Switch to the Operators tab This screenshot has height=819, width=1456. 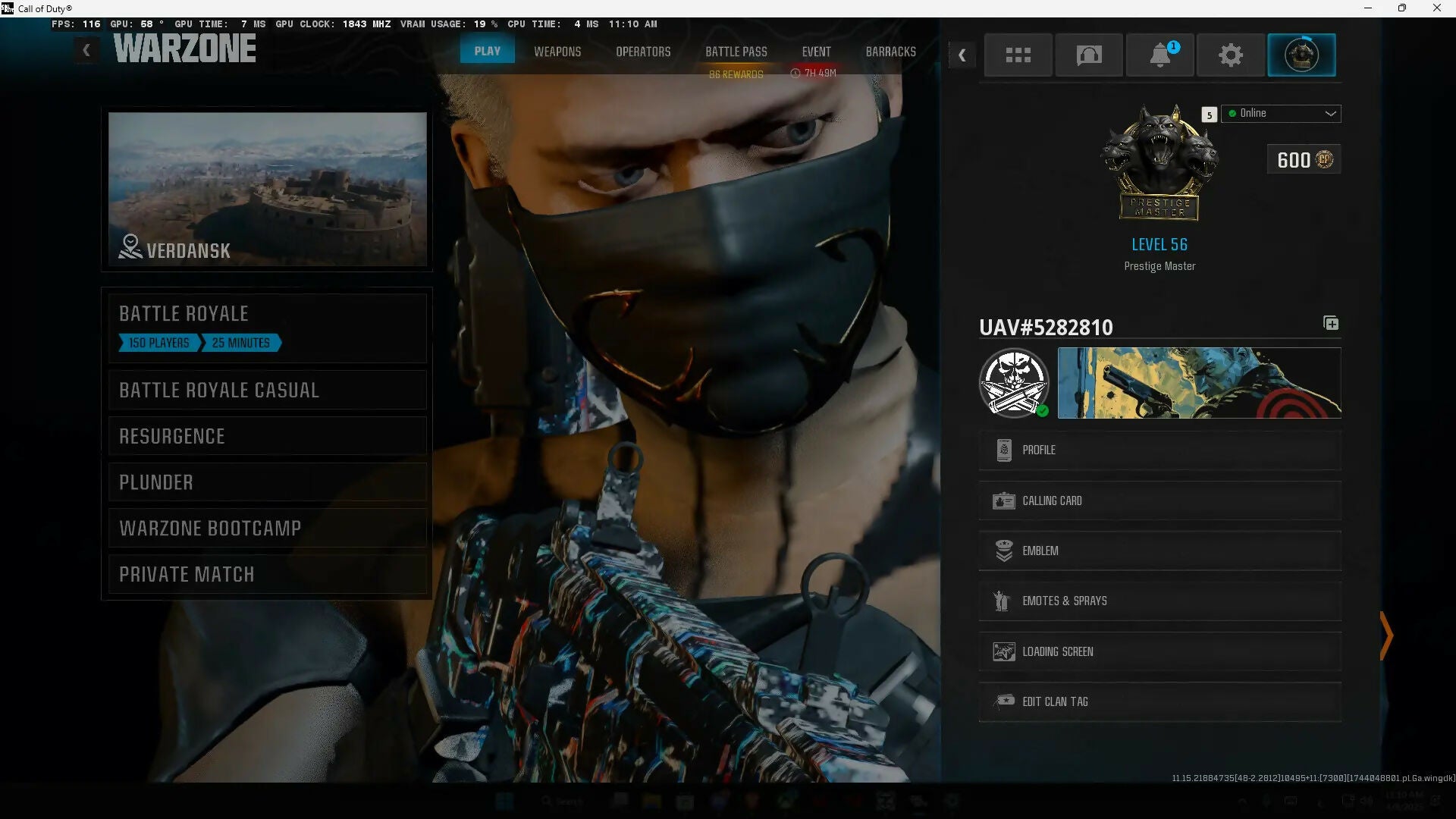click(643, 52)
